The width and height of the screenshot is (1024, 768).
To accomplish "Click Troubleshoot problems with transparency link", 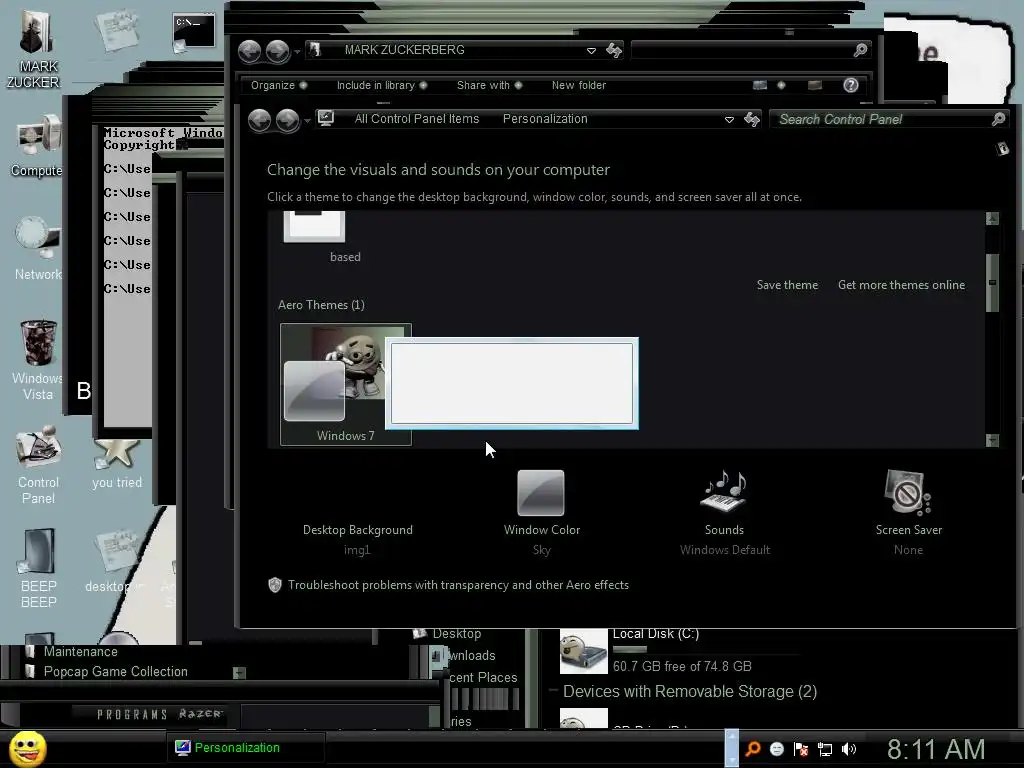I will [458, 585].
